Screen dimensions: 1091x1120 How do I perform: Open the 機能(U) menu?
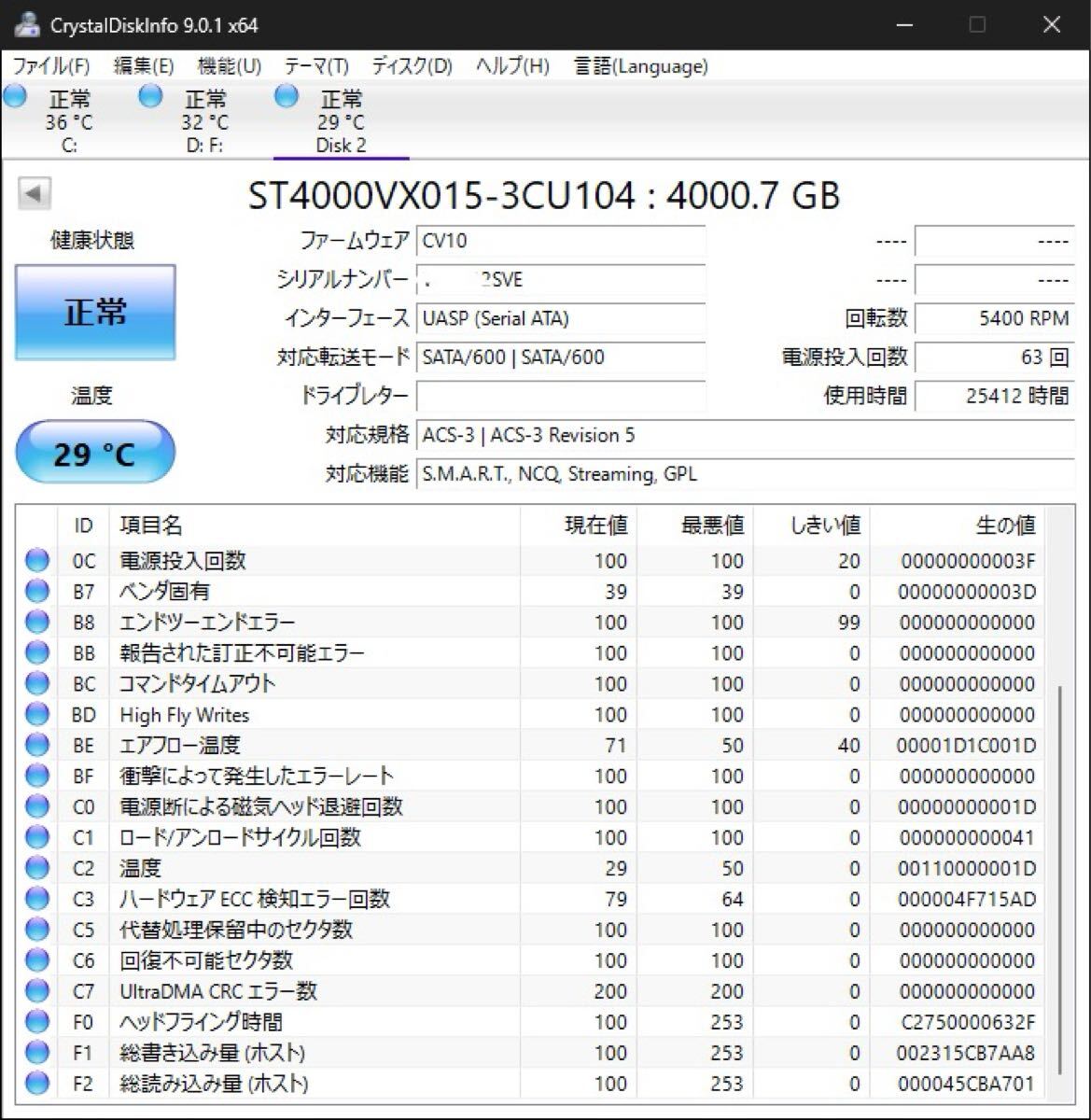click(229, 66)
